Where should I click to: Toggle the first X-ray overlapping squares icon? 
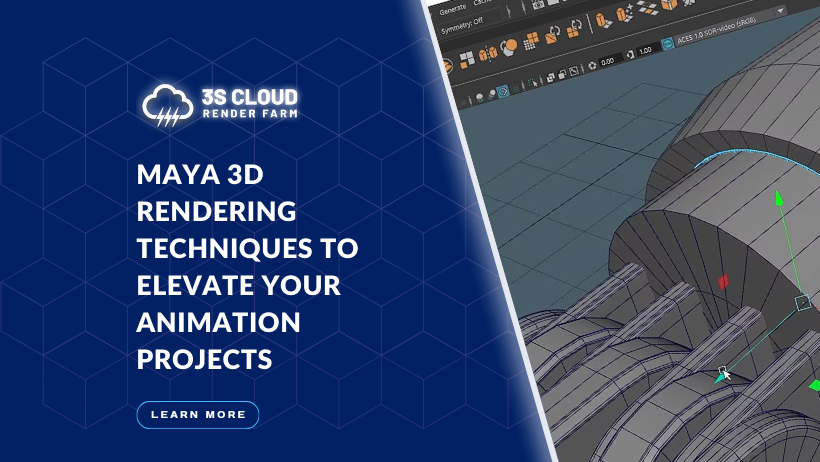551,78
